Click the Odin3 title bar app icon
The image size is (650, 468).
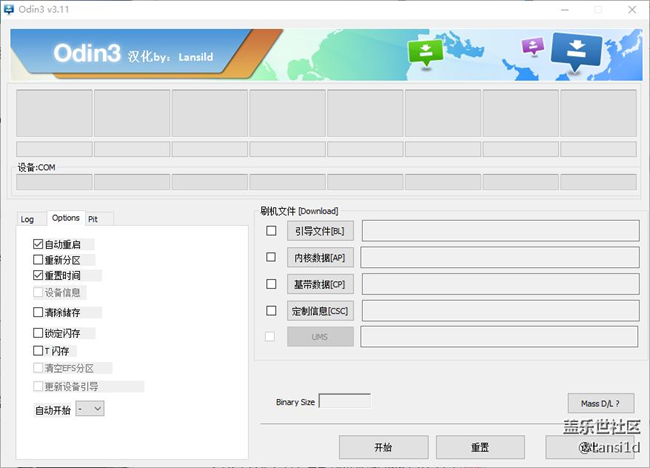tap(10, 10)
